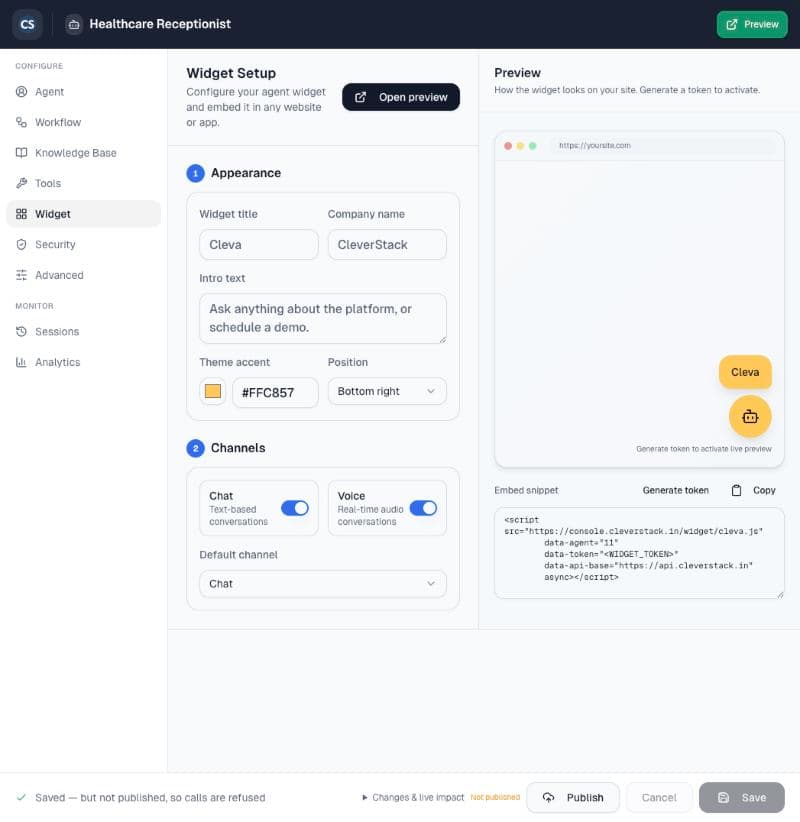800x822 pixels.
Task: Click the green Preview button in header
Action: (x=752, y=24)
